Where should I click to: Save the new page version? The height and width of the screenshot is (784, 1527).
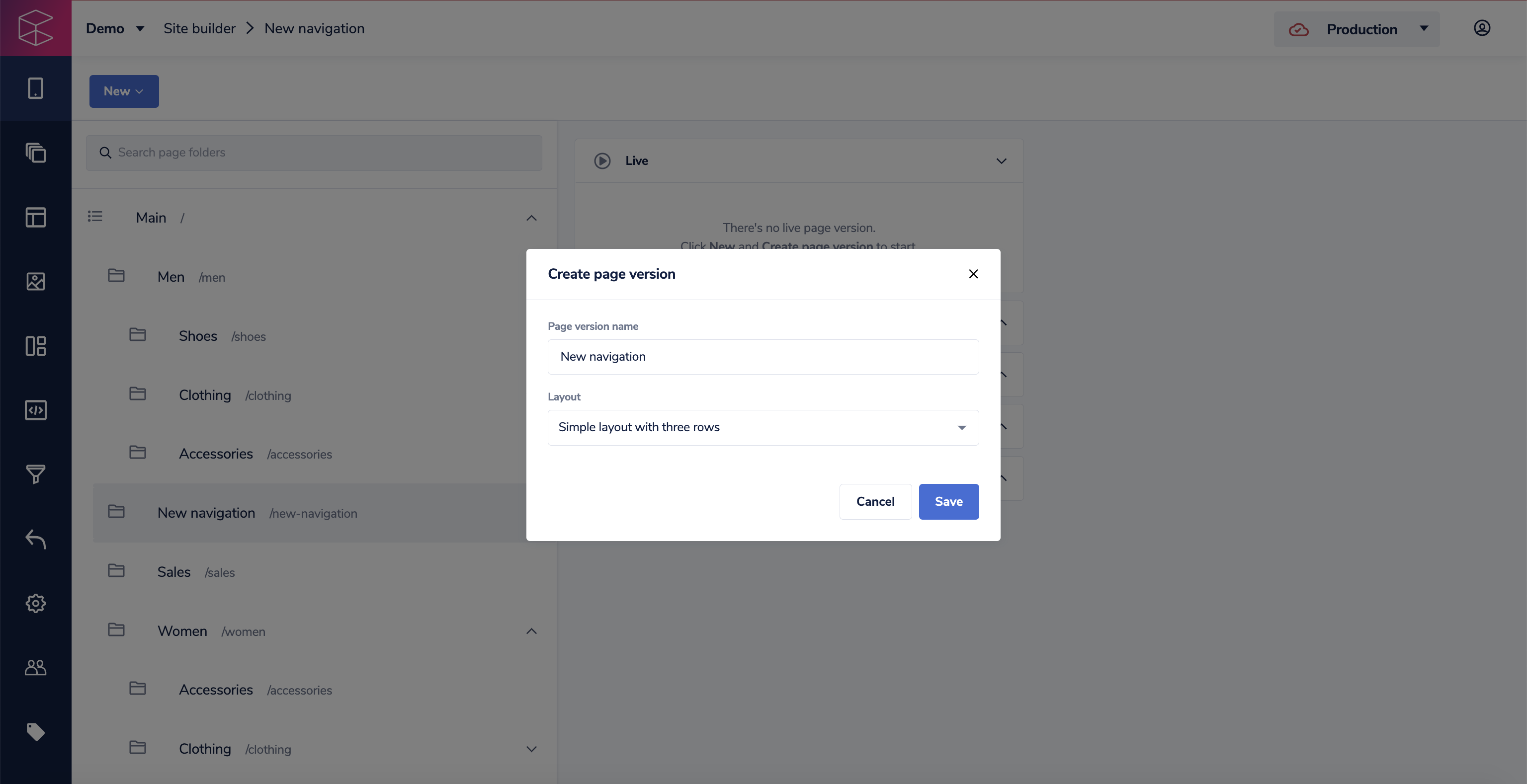tap(948, 501)
